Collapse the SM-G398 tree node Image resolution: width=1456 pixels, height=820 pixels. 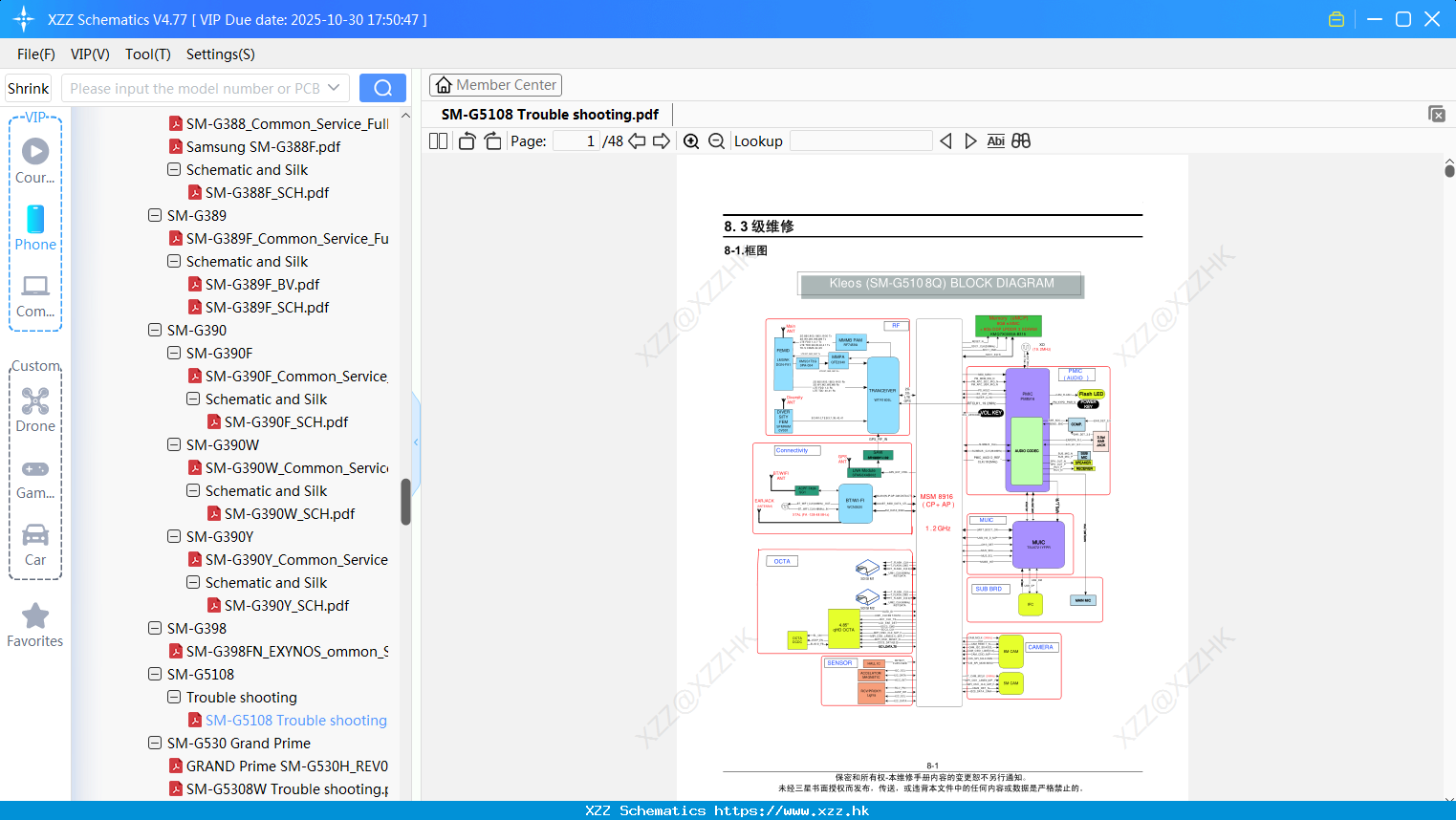coord(155,628)
